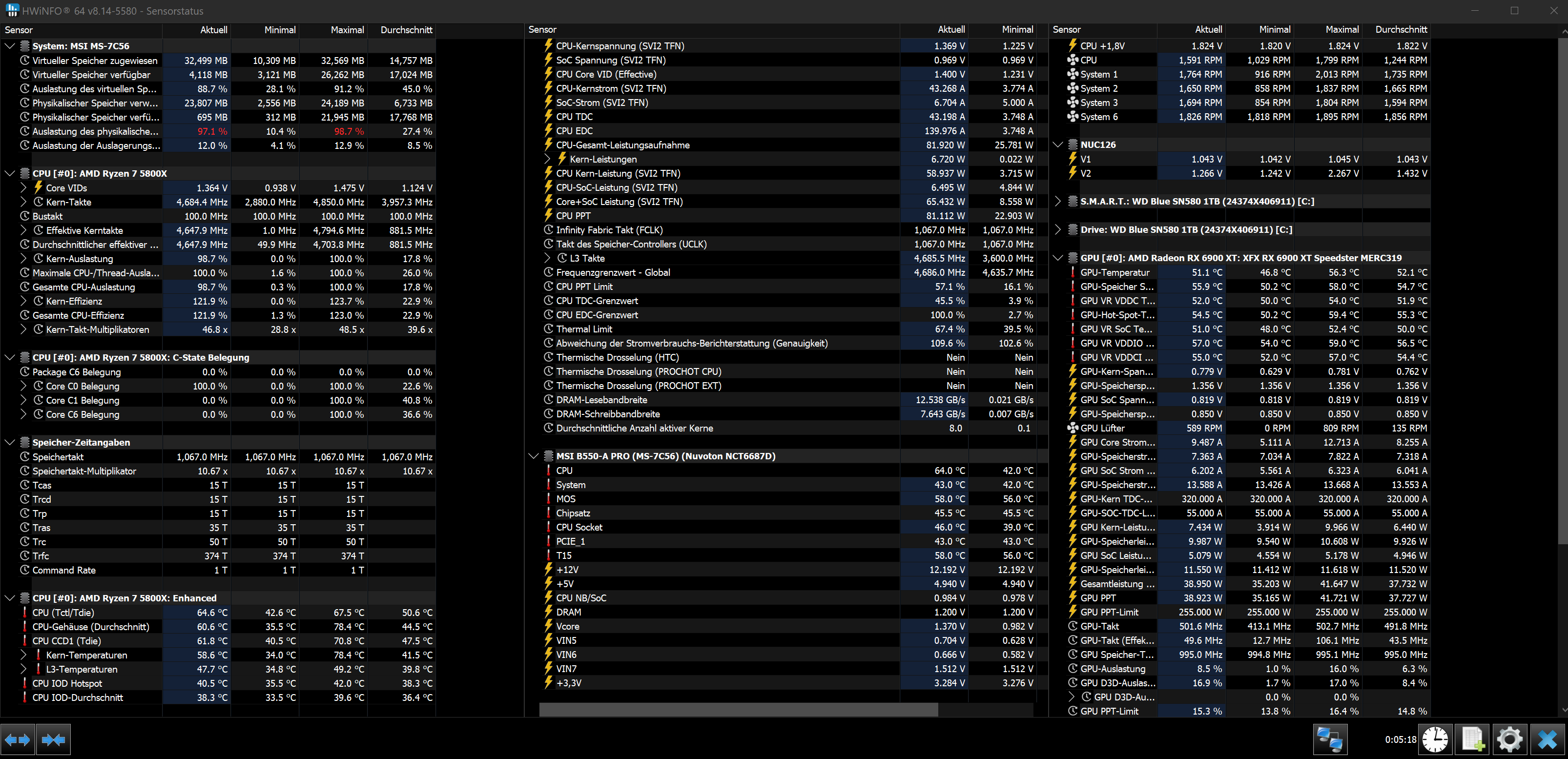Collapse the GPU Radeon RX 6900 XT group

coord(1058,258)
